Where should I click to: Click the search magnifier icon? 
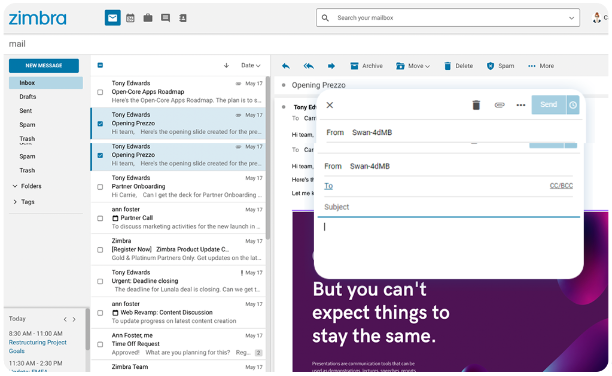point(325,18)
